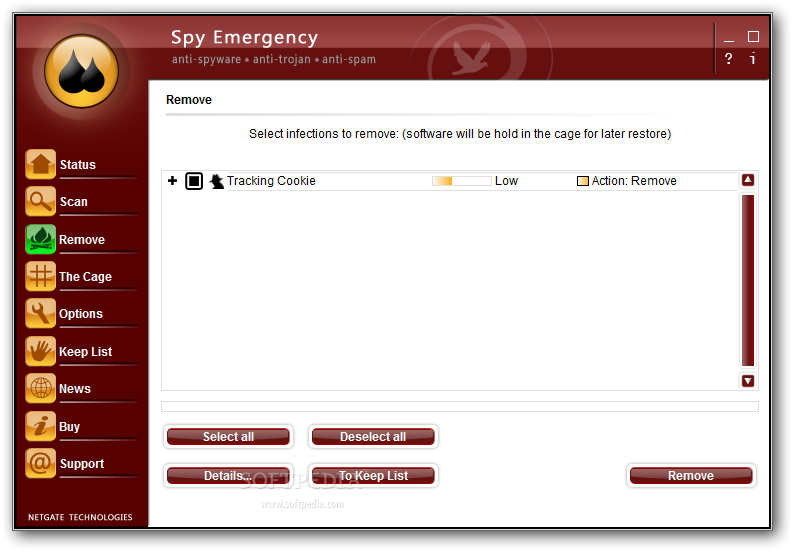
Task: Send selection To Keep List button
Action: click(x=373, y=476)
